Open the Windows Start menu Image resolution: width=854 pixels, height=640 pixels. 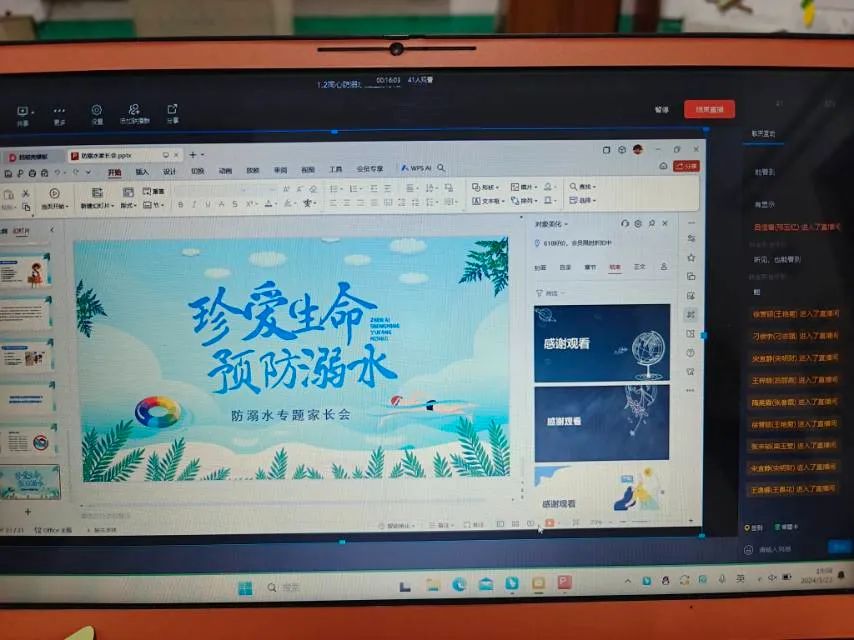tap(245, 588)
